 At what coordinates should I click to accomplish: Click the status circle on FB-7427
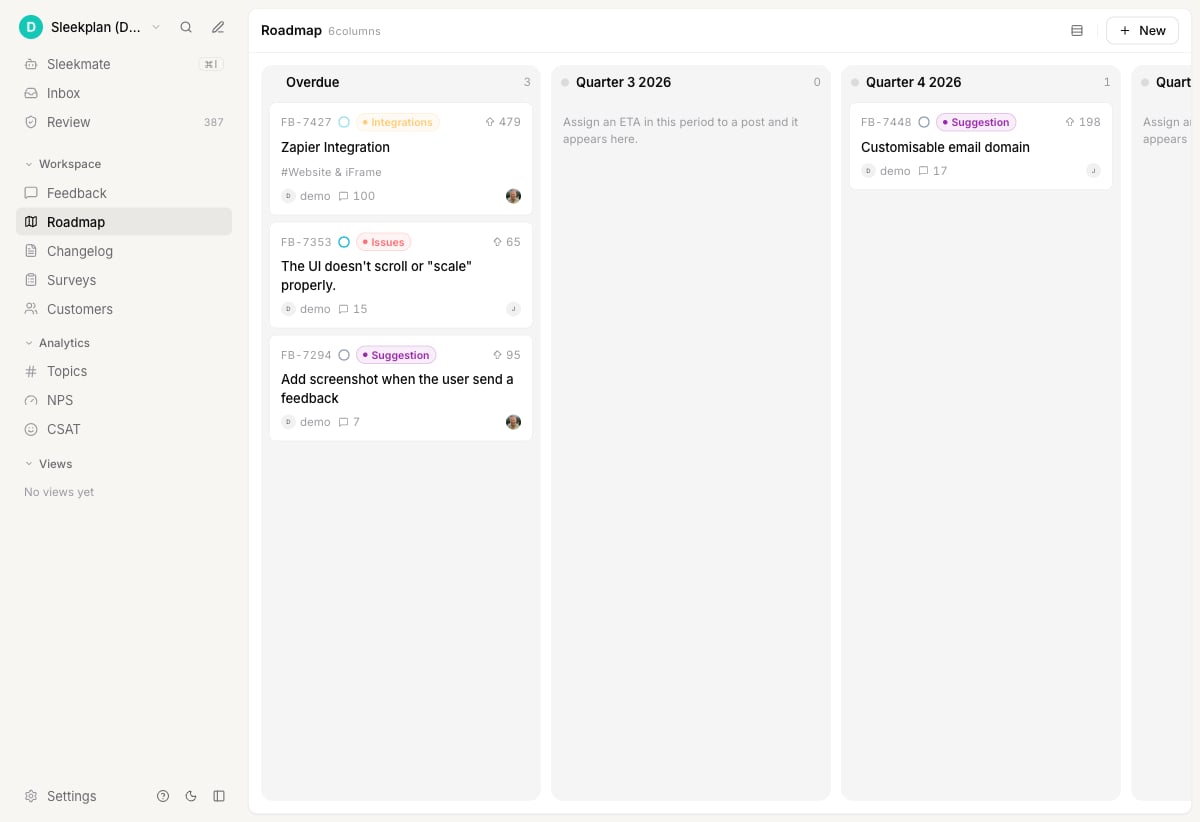[344, 122]
